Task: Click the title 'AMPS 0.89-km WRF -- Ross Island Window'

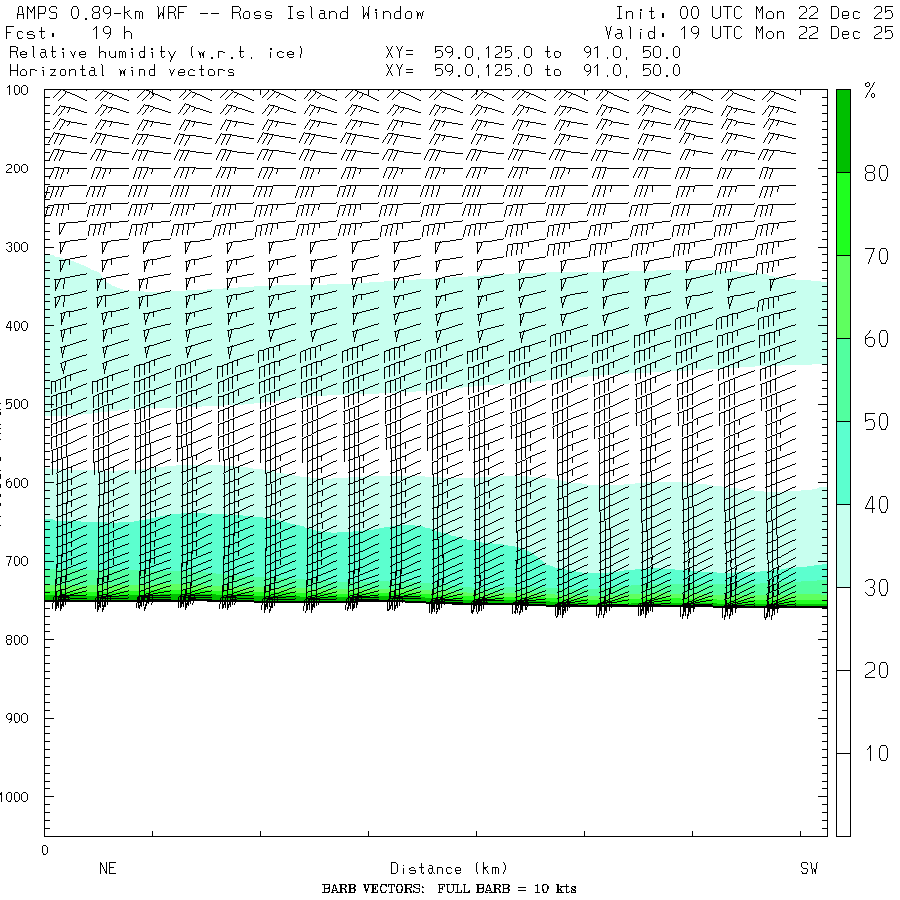Action: tap(220, 13)
